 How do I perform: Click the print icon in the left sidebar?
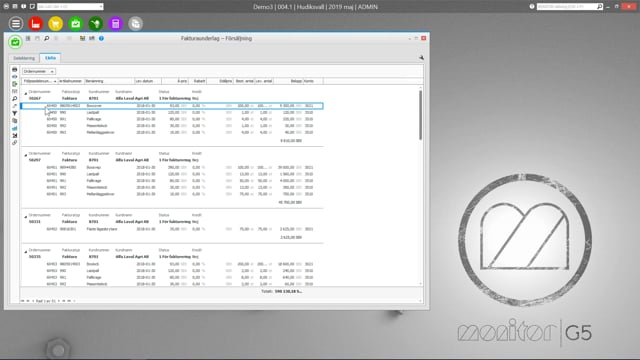pos(15,69)
